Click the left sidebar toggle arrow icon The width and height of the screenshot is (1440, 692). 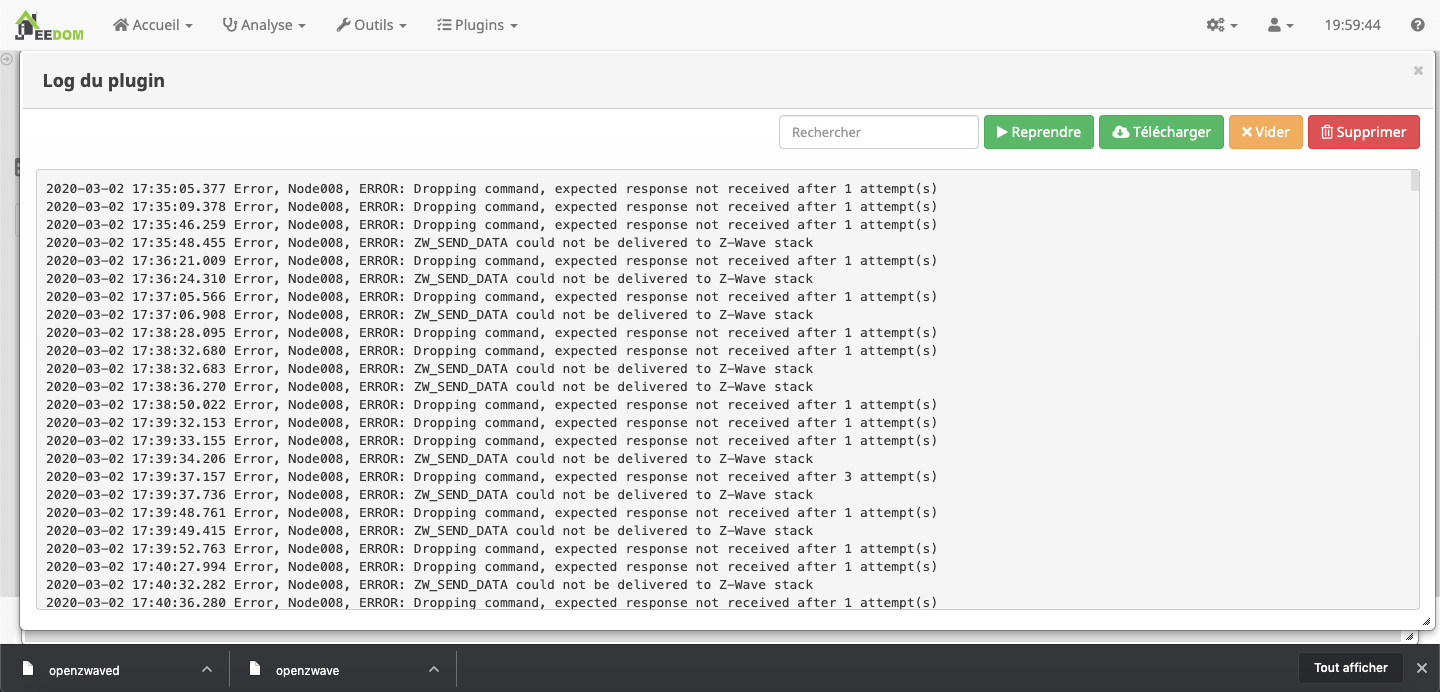pos(7,60)
